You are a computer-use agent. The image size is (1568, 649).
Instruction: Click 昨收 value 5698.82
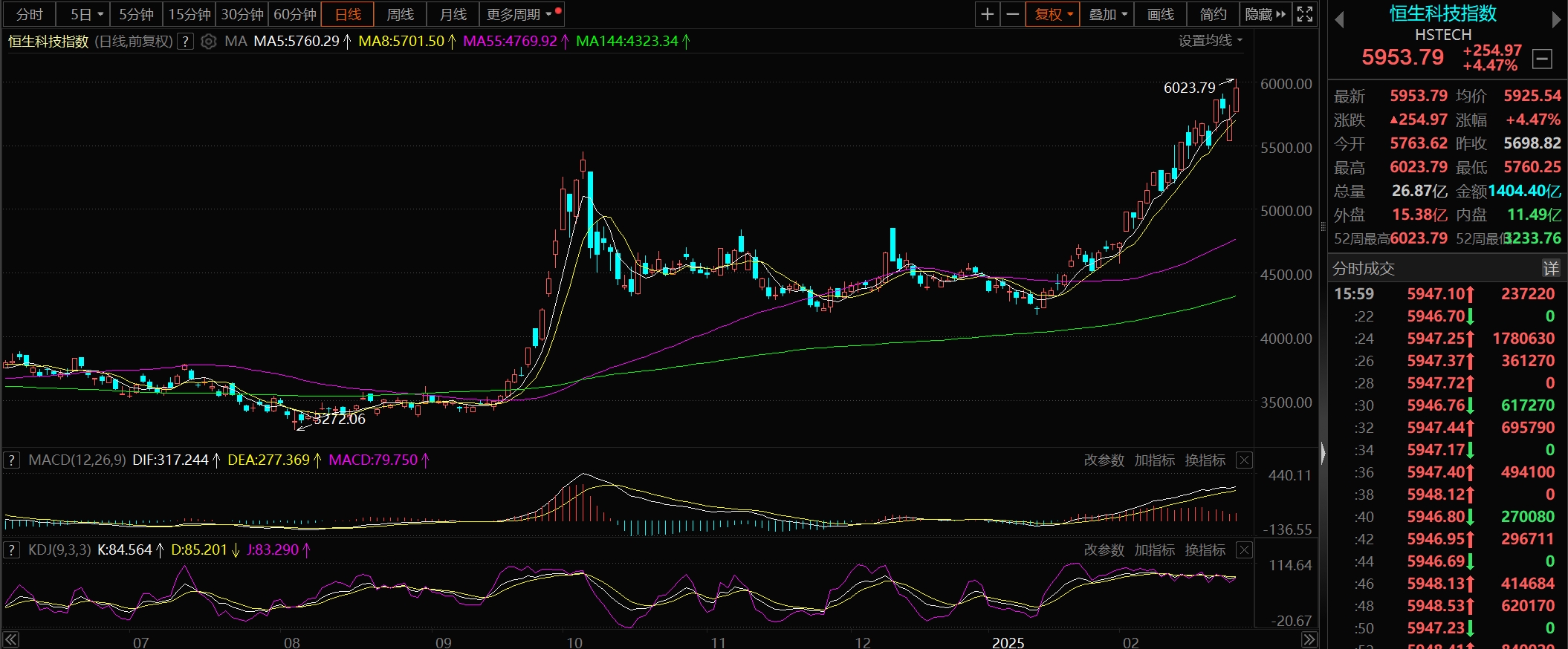(1532, 143)
